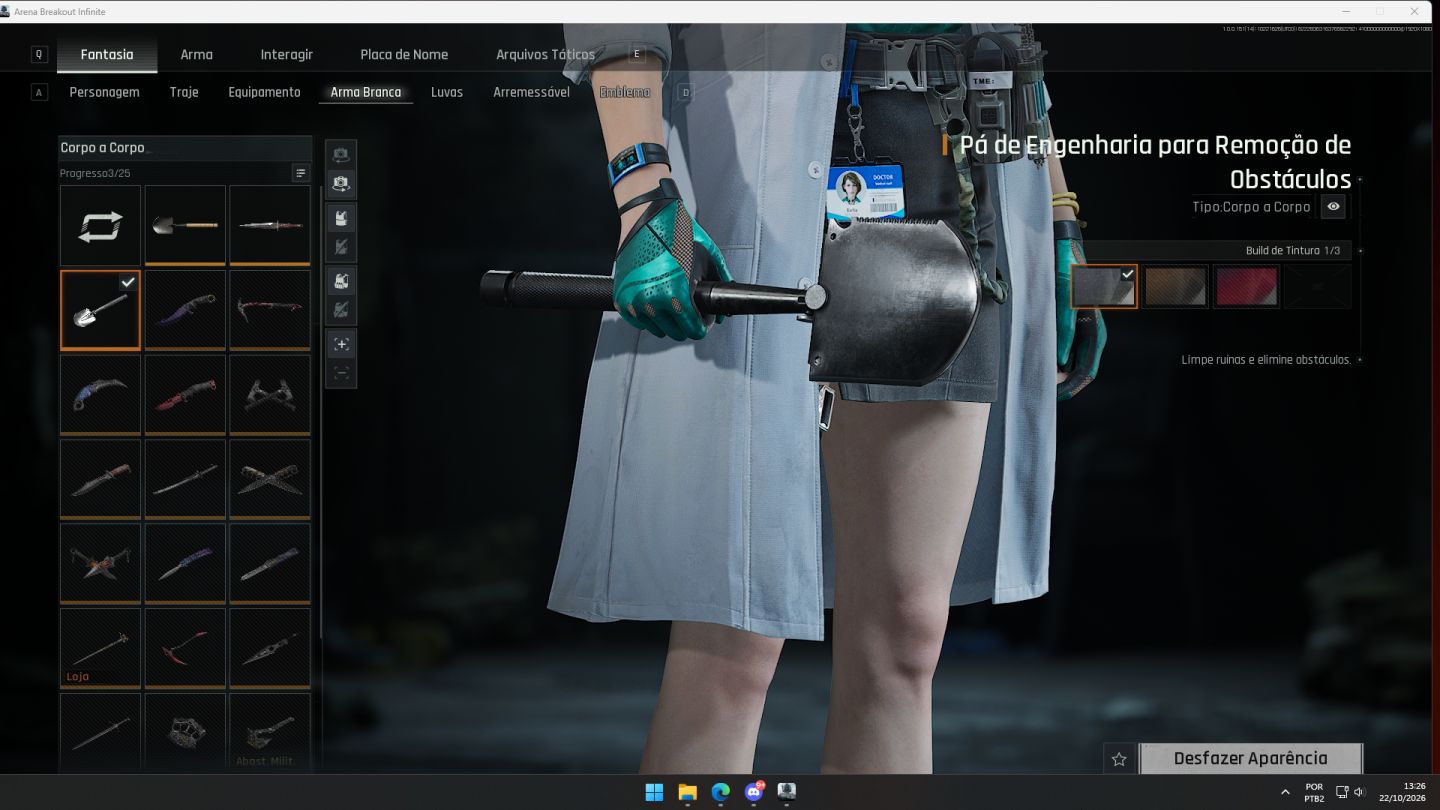Screen dimensions: 1440x810
Task: Zoom out with the minus frame icon
Action: click(x=341, y=373)
